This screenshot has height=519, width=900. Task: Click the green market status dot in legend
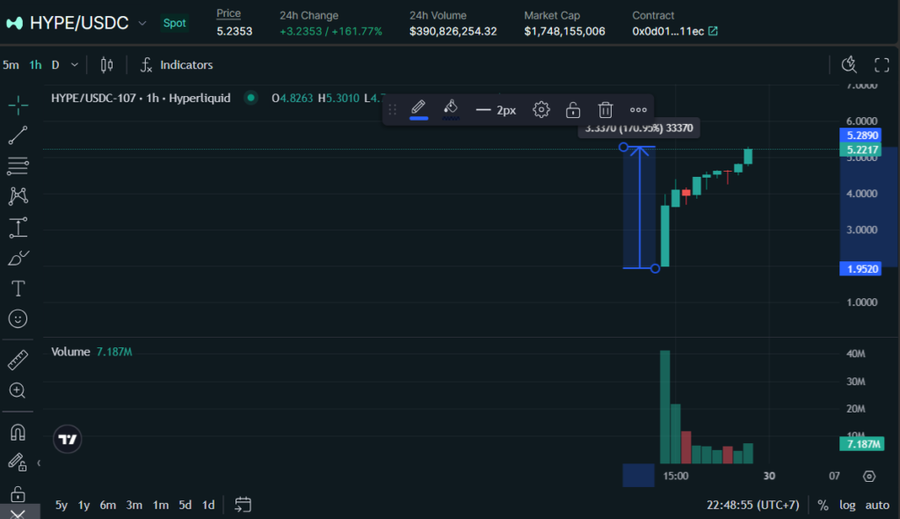[x=251, y=98]
